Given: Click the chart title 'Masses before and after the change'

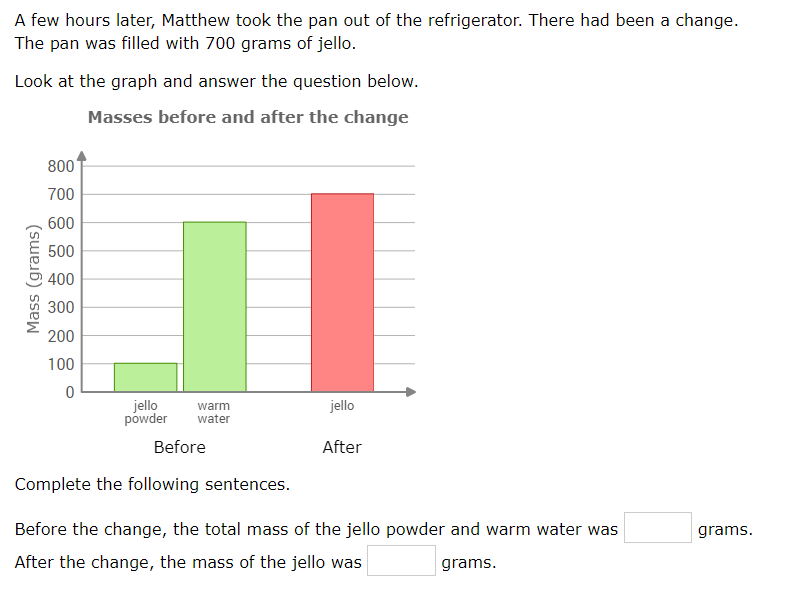Looking at the screenshot, I should click(x=248, y=117).
